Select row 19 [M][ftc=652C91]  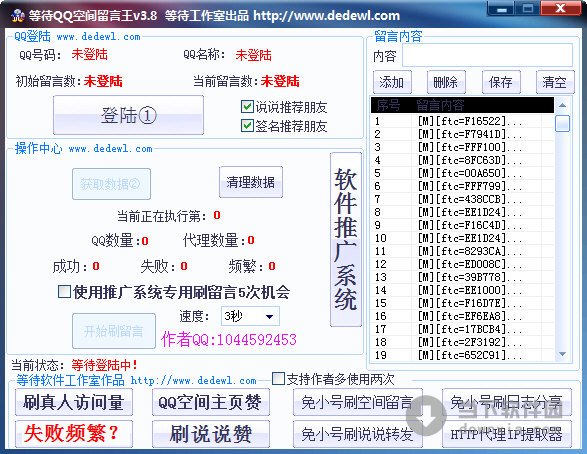point(463,355)
